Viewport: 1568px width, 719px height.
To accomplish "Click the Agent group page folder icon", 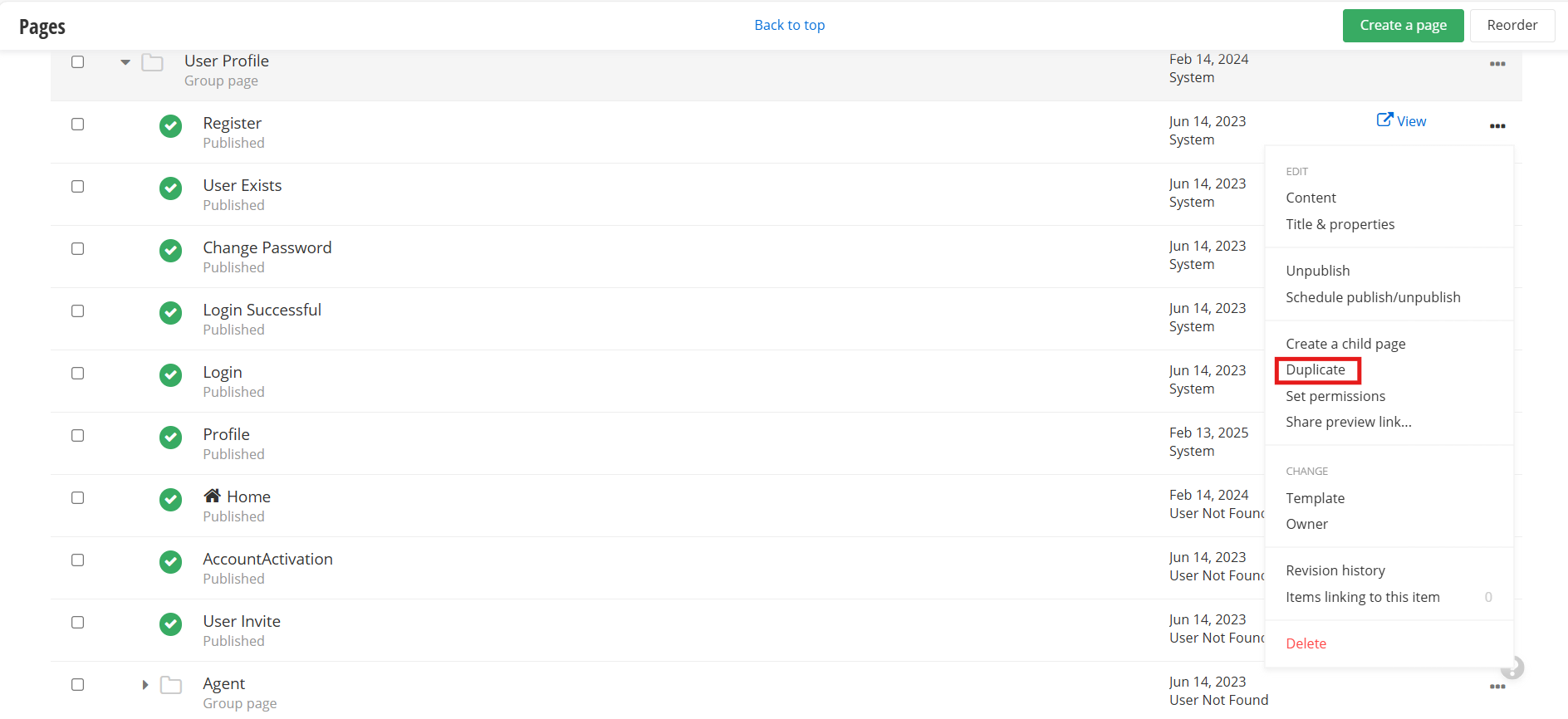I will click(171, 685).
